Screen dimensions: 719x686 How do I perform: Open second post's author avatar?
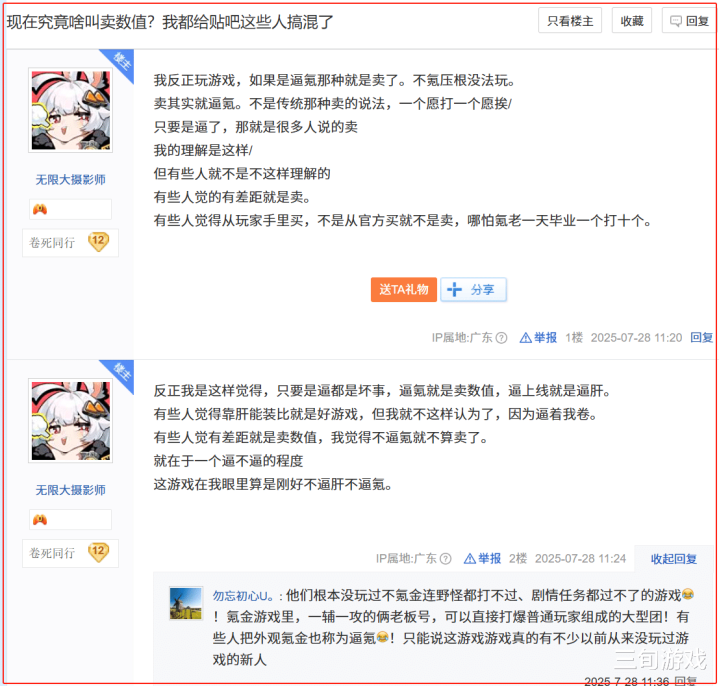[x=71, y=420]
